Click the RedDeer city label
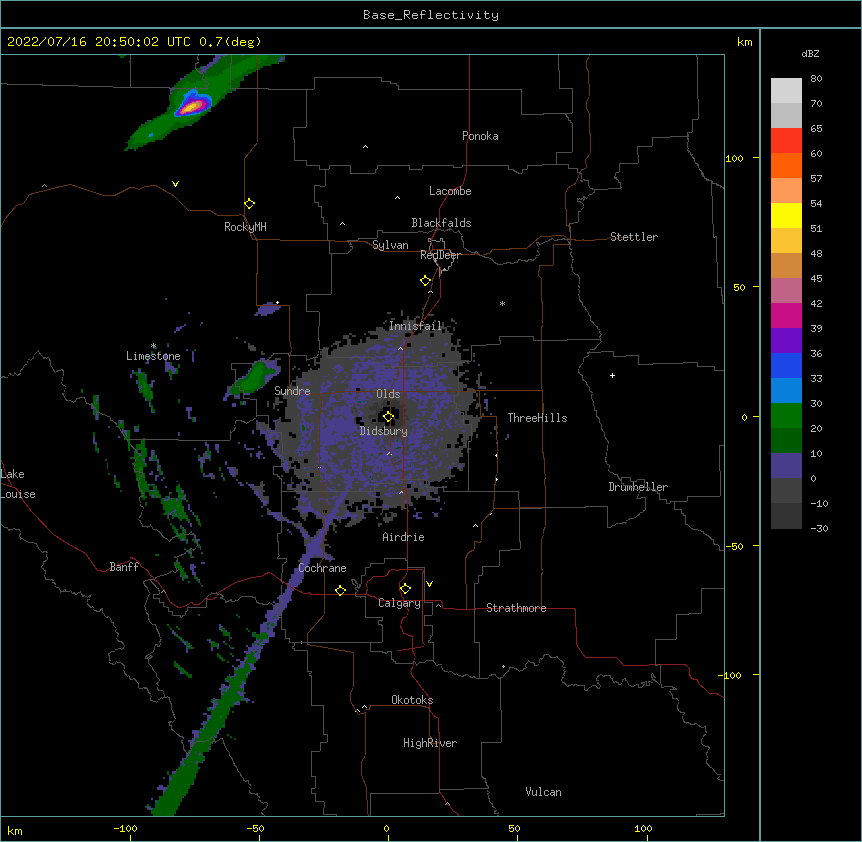Screen dimensions: 862x842 tap(440, 255)
